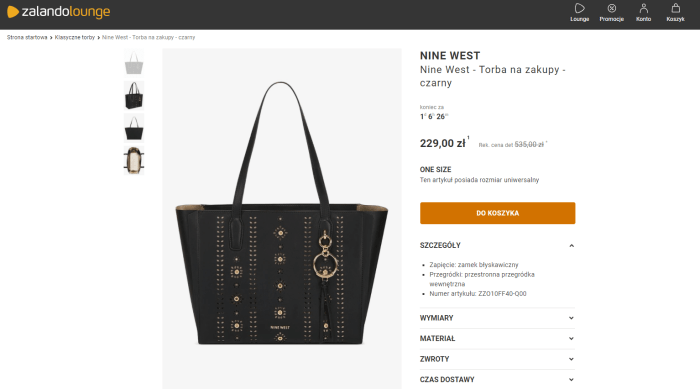
Task: Go to Strona startowa breadcrumb
Action: pos(27,38)
